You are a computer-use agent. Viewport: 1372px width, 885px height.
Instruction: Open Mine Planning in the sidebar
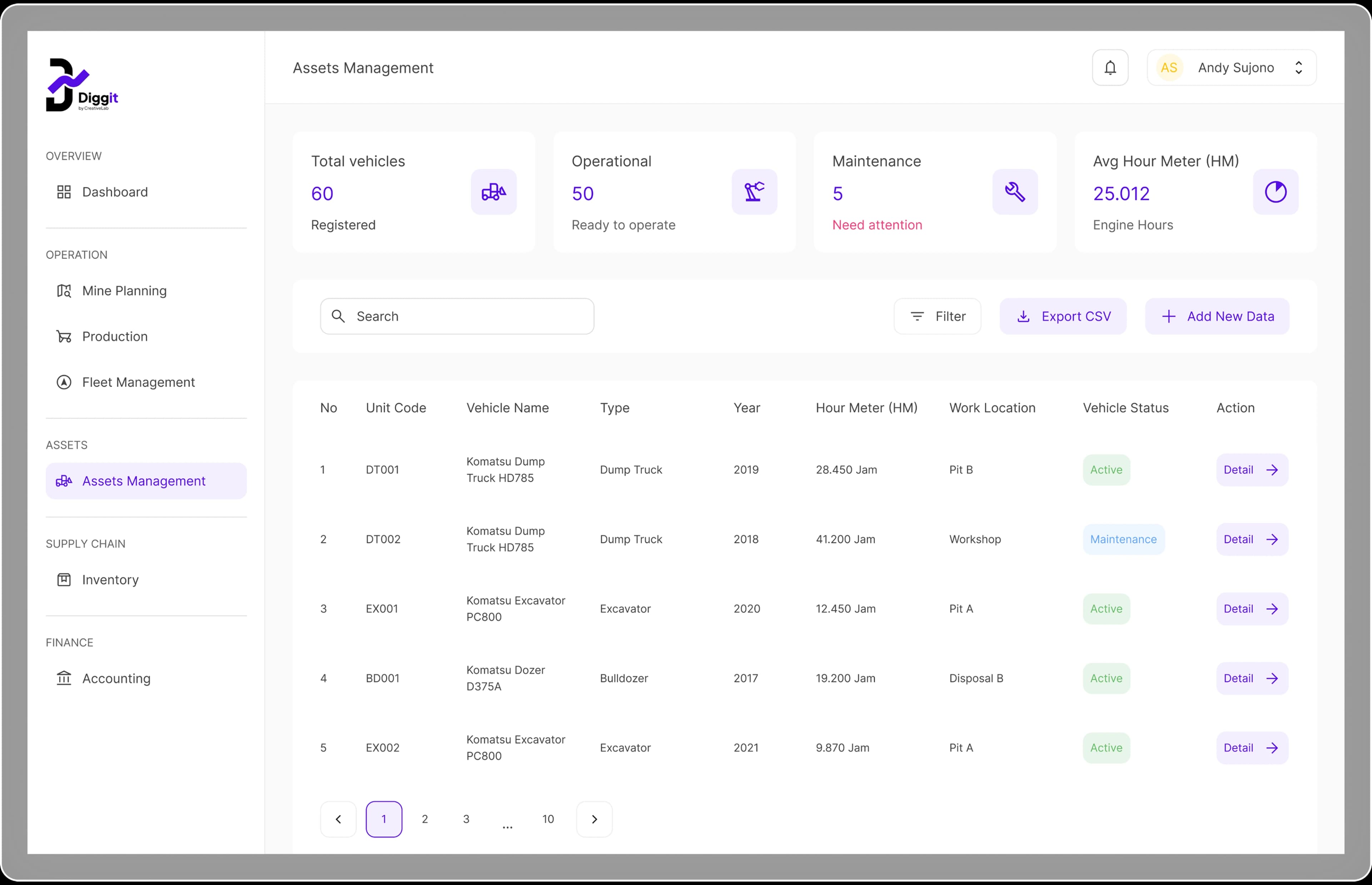[x=146, y=291]
